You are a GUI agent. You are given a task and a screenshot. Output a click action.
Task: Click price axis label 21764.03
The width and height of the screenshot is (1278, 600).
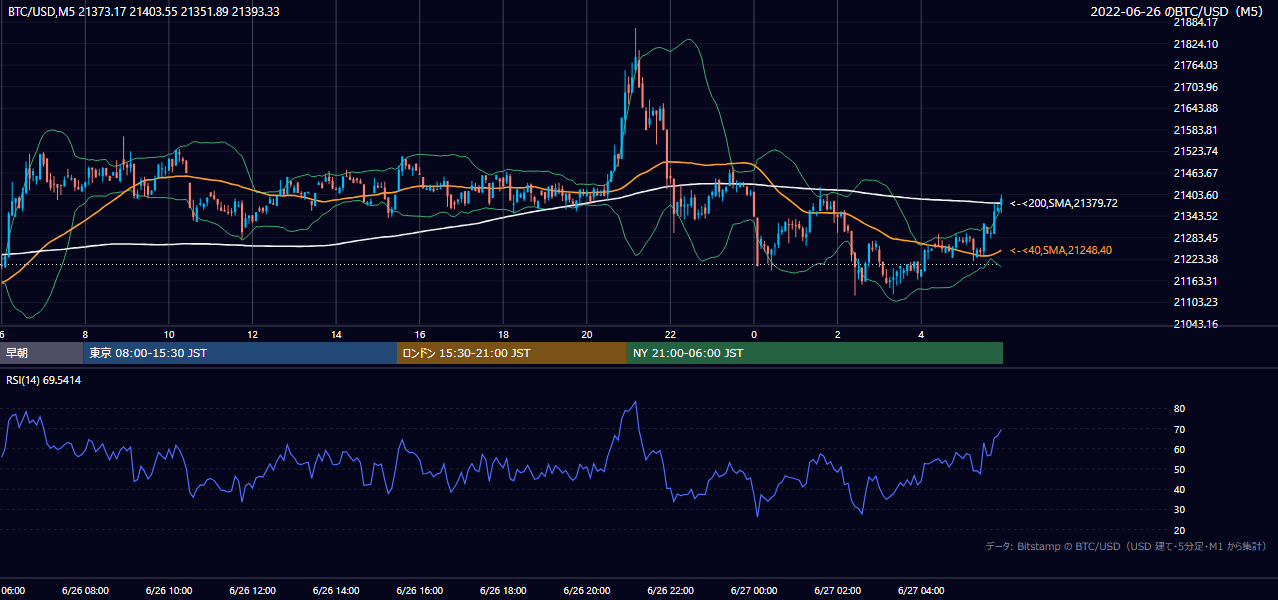tap(1195, 65)
